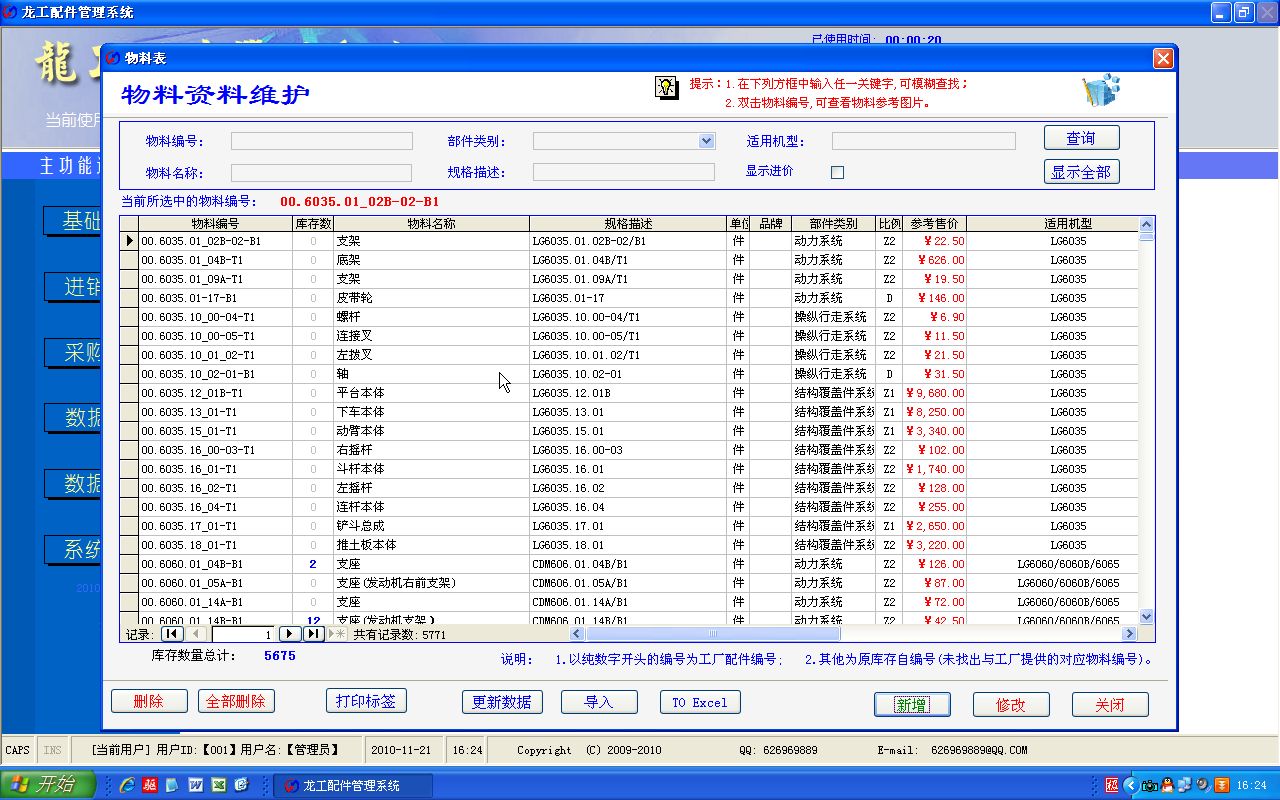Select the 推土板本体 name cell
This screenshot has height=800, width=1280.
(x=431, y=545)
